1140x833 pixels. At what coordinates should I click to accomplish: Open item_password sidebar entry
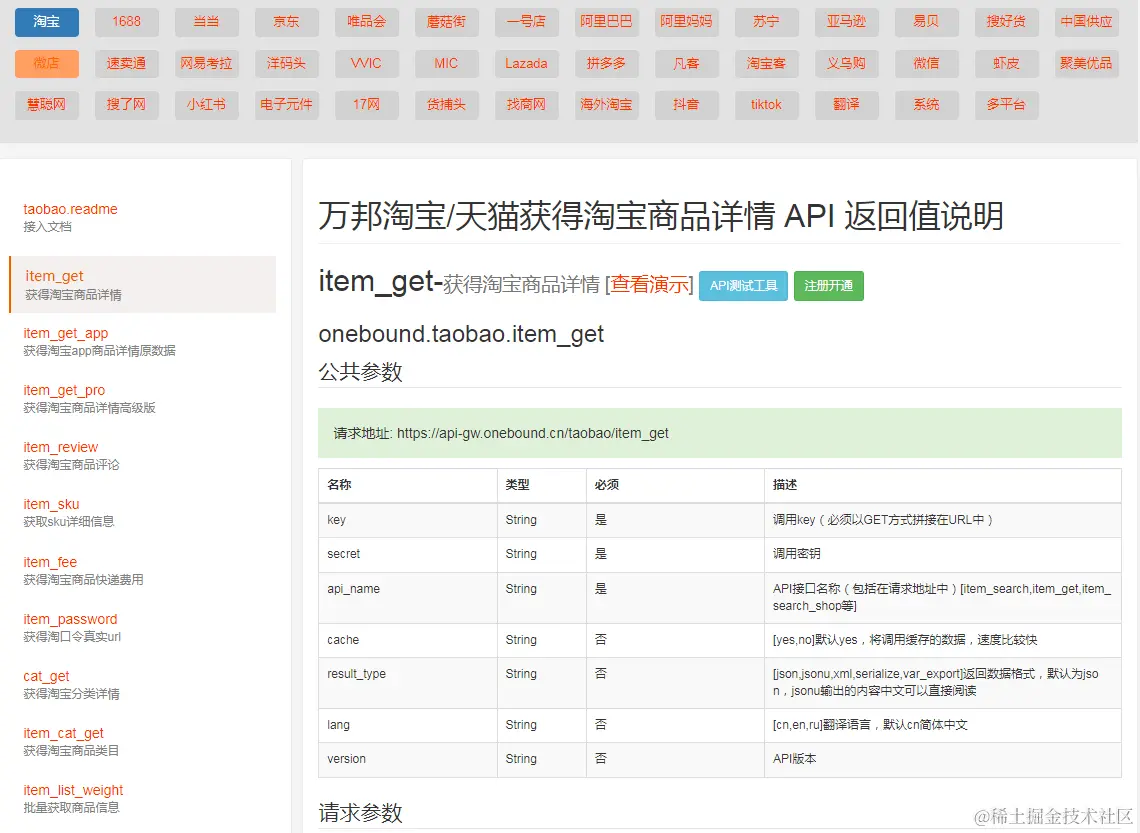(x=71, y=627)
